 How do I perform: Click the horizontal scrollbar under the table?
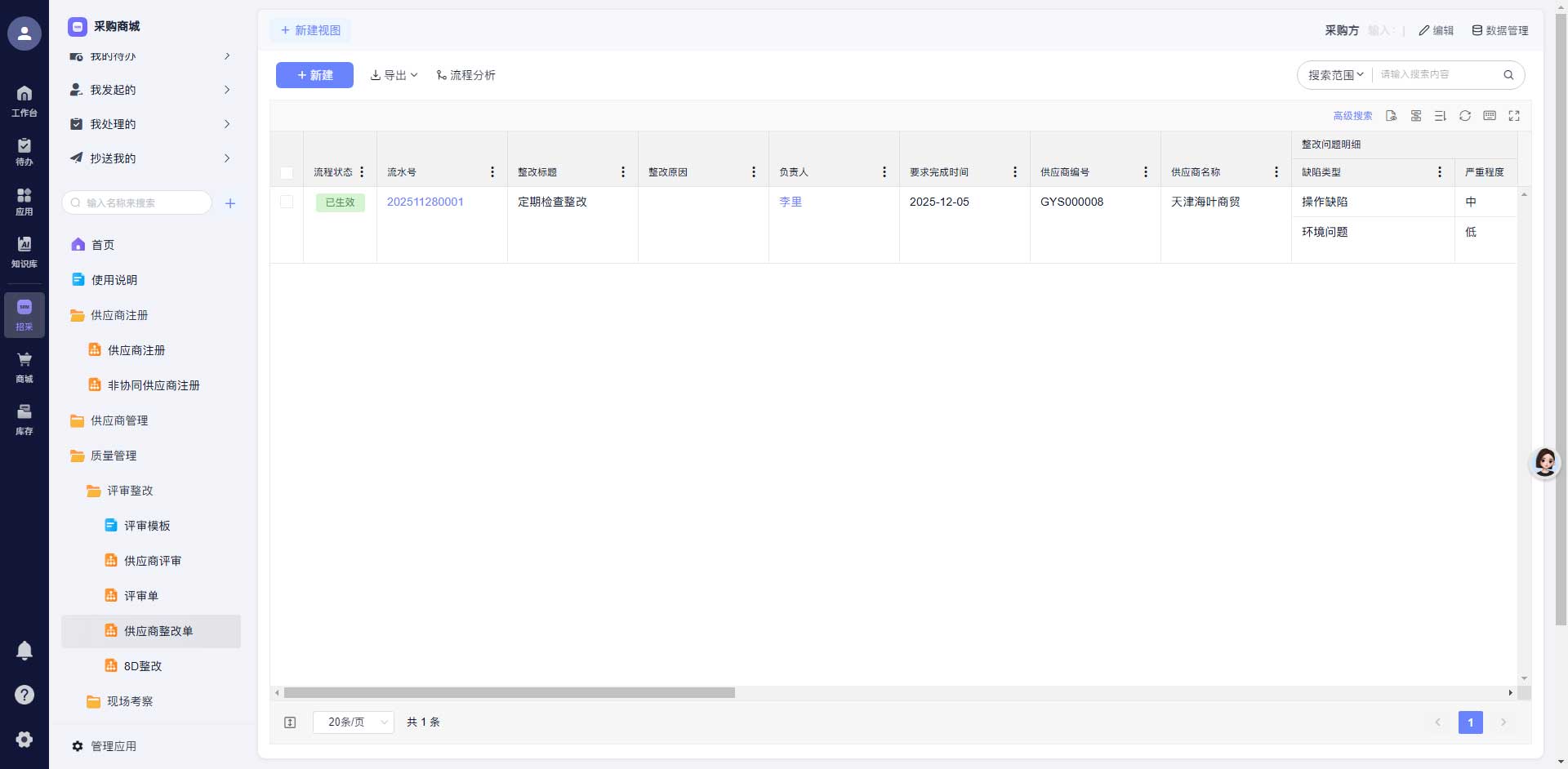[x=510, y=693]
